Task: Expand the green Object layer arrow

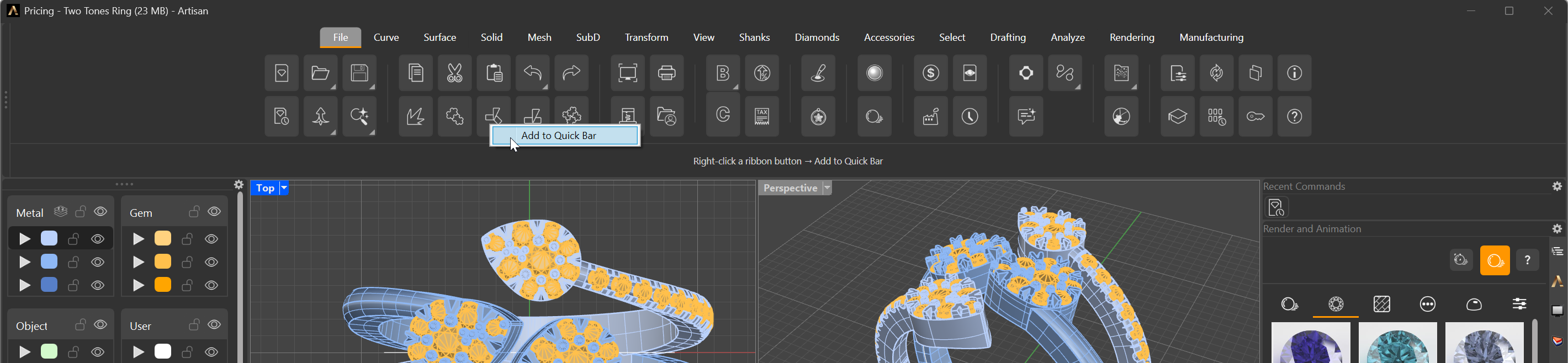Action: (25, 352)
